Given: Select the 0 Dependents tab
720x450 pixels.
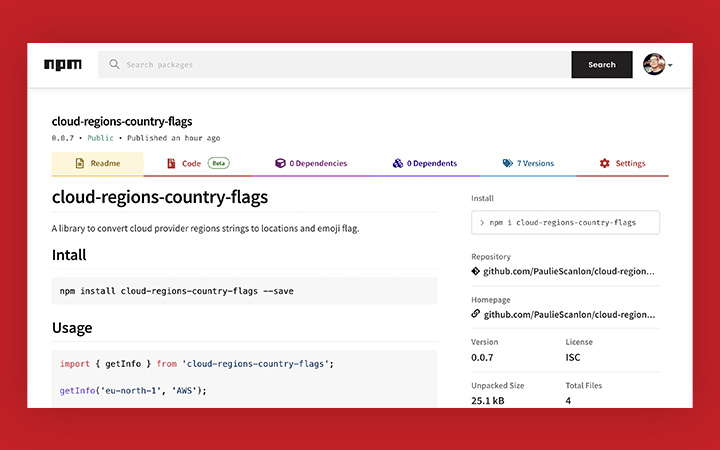Looking at the screenshot, I should pos(425,163).
